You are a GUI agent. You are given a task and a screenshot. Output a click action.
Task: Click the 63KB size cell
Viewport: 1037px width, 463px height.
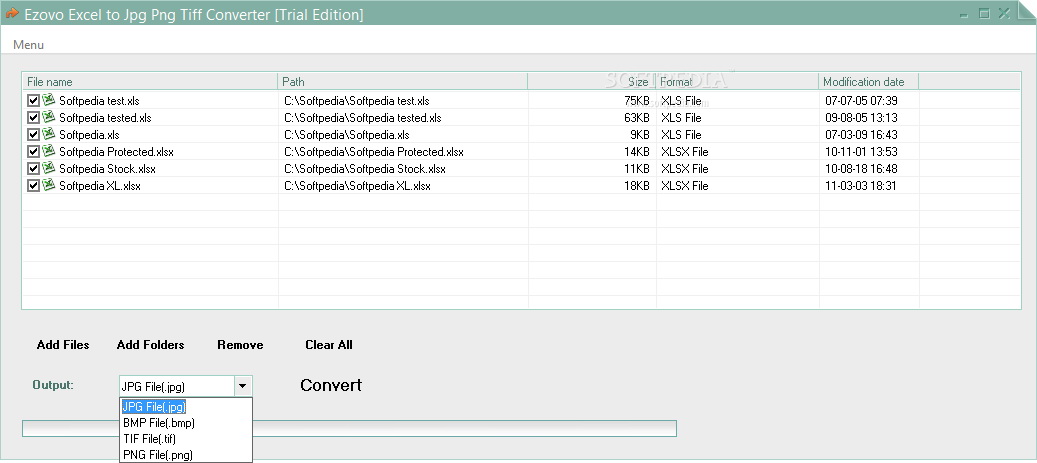[637, 118]
